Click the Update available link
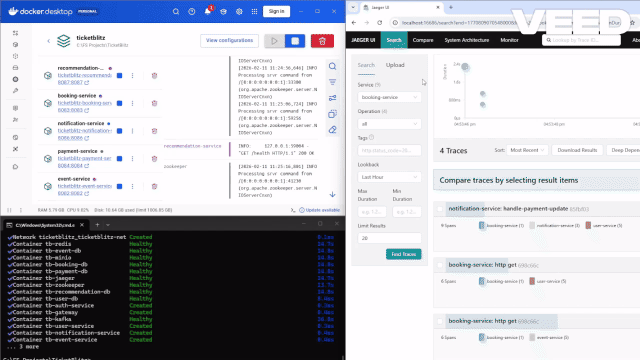The height and width of the screenshot is (360, 640). (319, 210)
